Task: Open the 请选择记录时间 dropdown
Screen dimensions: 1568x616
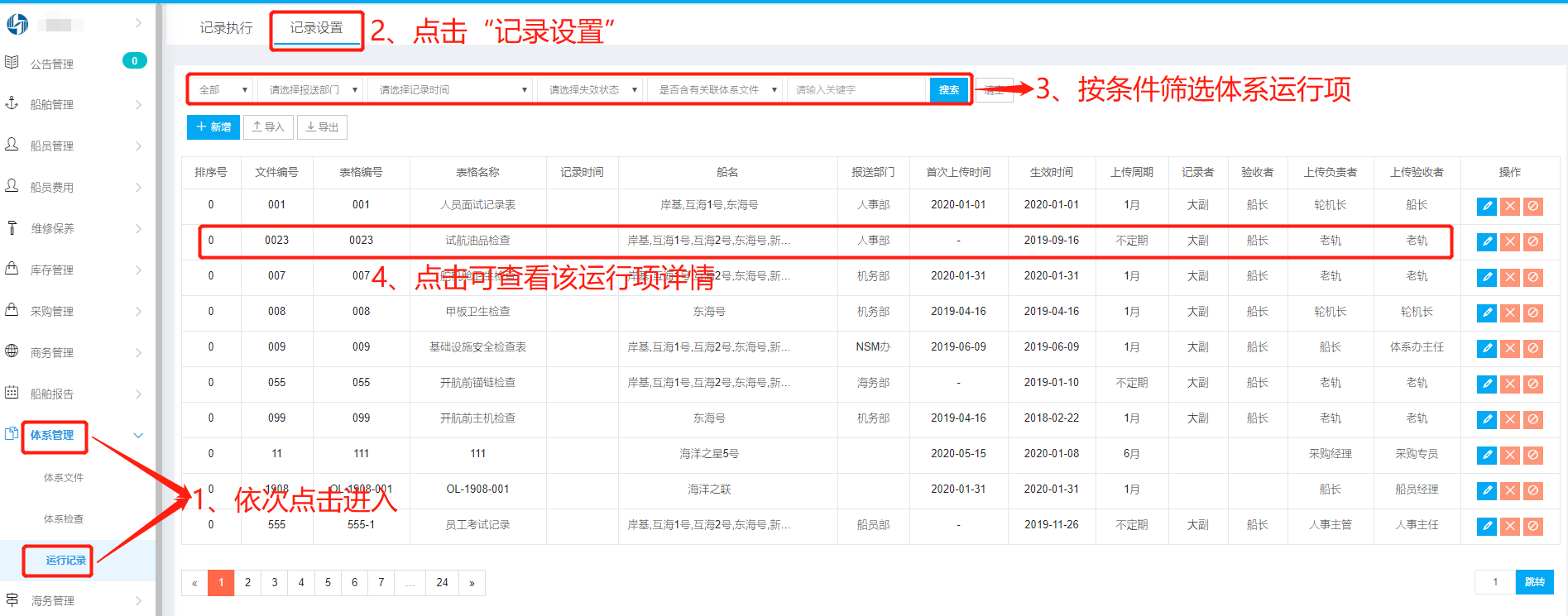Action: tap(451, 89)
